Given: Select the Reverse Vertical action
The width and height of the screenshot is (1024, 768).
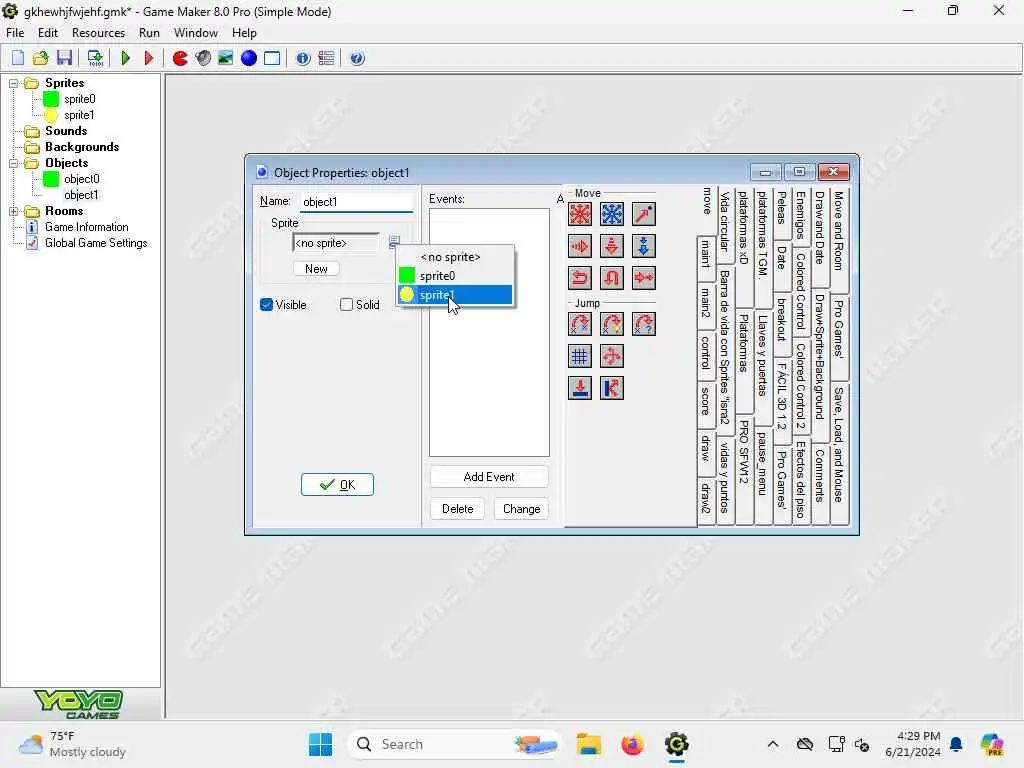Looking at the screenshot, I should click(x=612, y=278).
